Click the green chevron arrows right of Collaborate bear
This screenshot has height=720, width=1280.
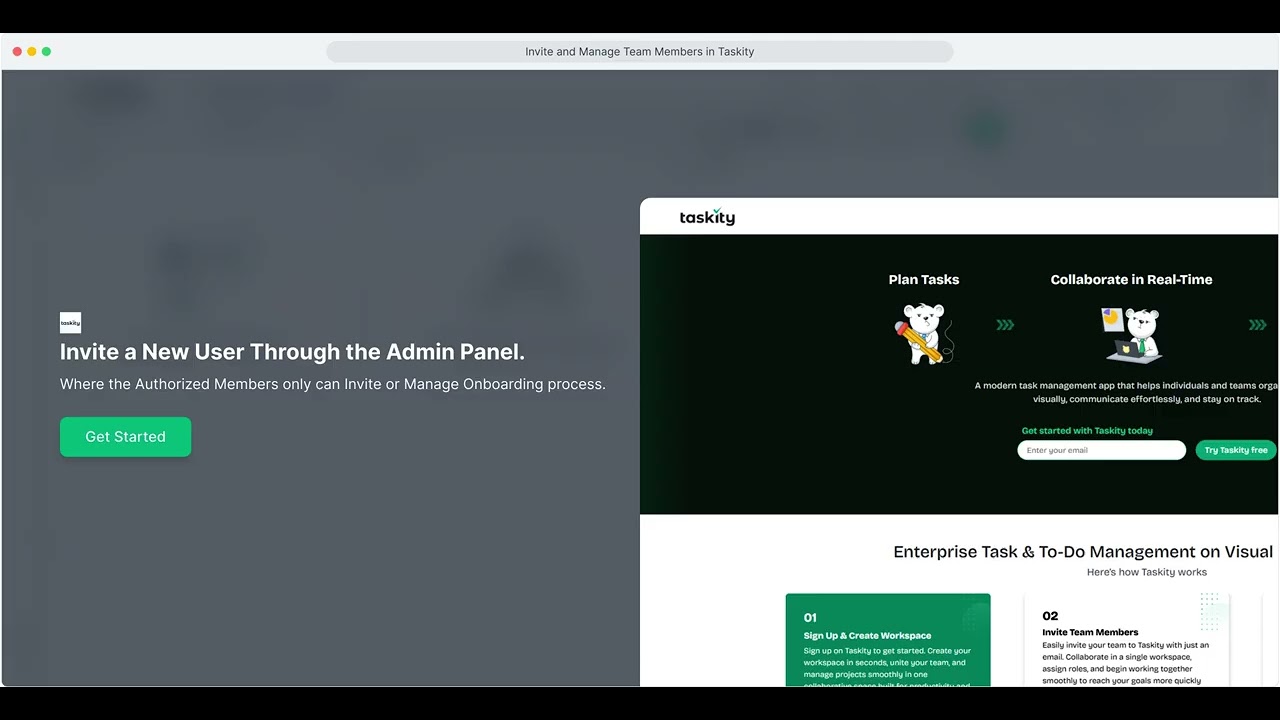pos(1257,325)
